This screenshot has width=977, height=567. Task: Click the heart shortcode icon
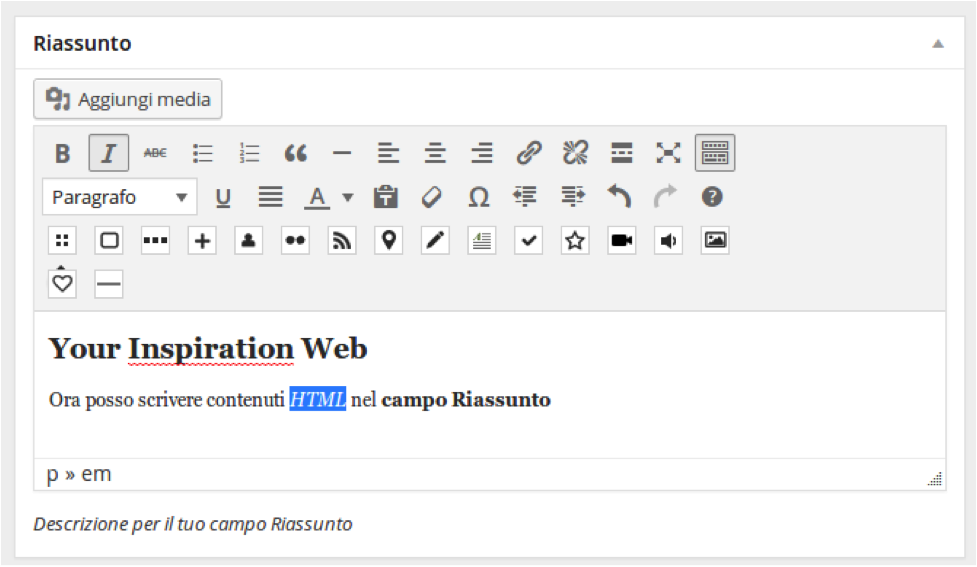[62, 284]
